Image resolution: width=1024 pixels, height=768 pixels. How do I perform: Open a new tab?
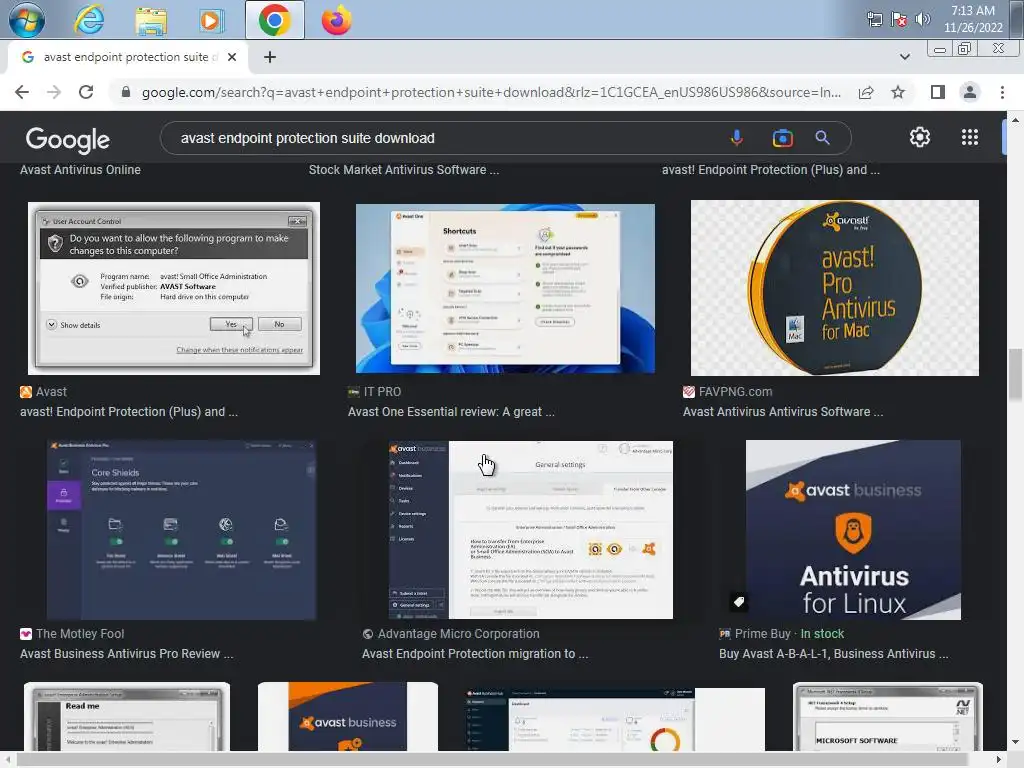pos(270,57)
